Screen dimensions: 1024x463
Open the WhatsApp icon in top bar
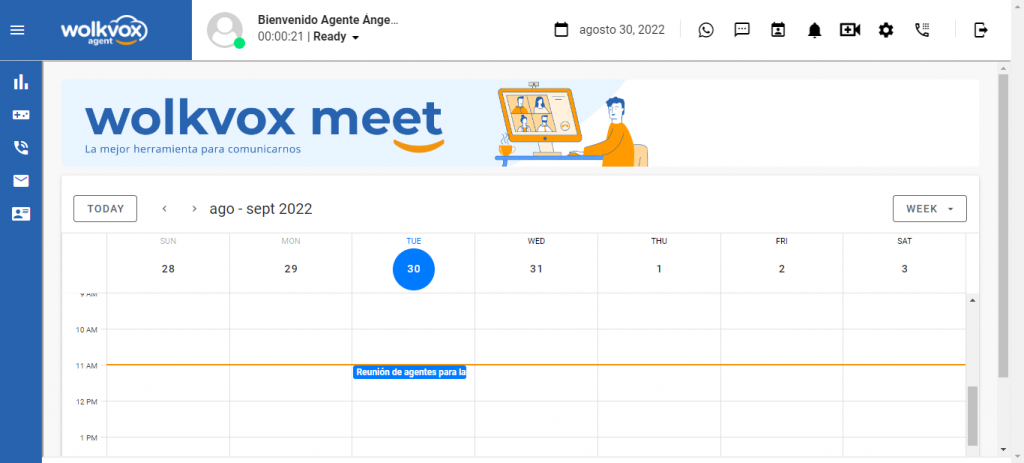[706, 29]
